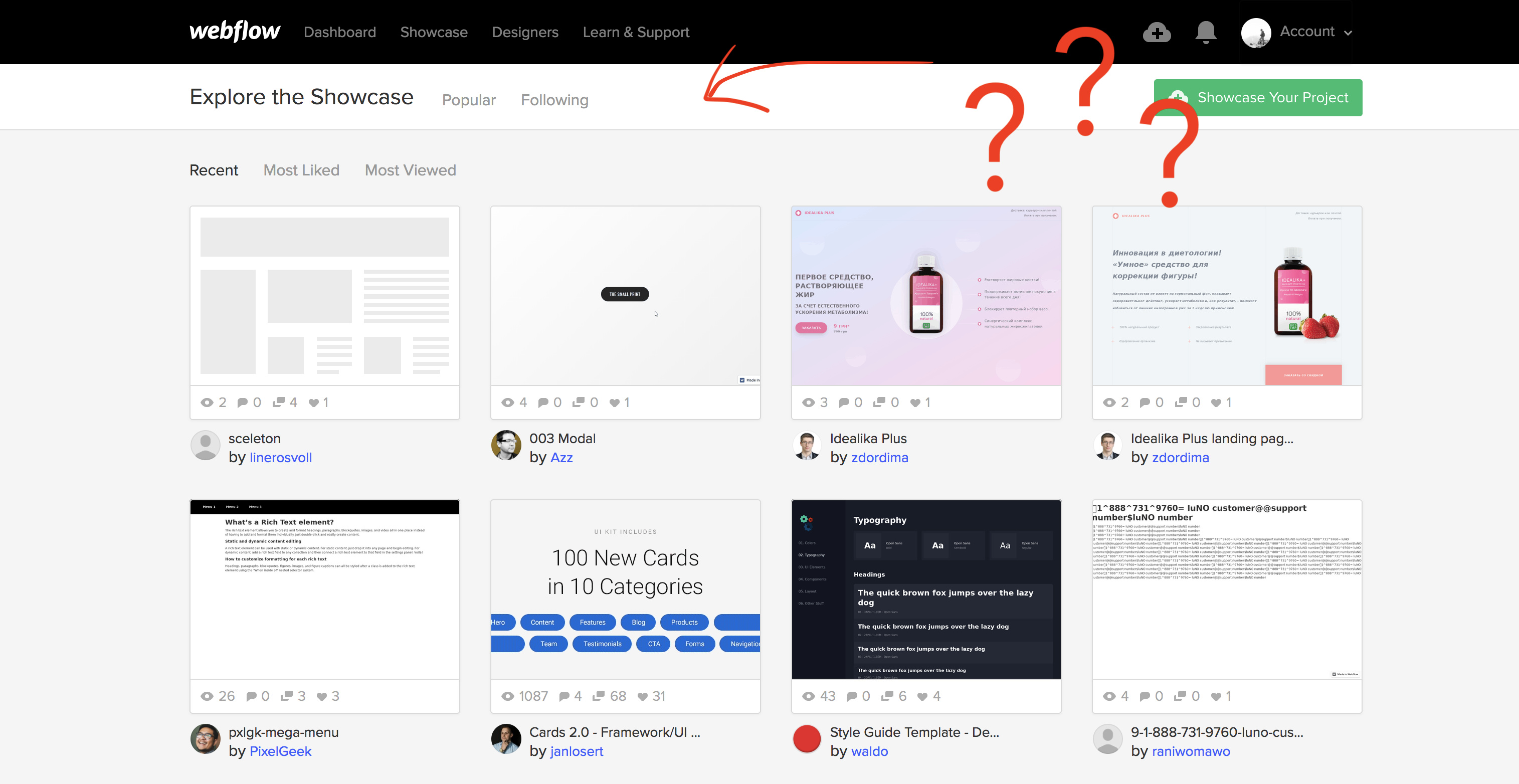This screenshot has height=784, width=1519.
Task: Click waldo's red circle avatar
Action: (x=806, y=739)
